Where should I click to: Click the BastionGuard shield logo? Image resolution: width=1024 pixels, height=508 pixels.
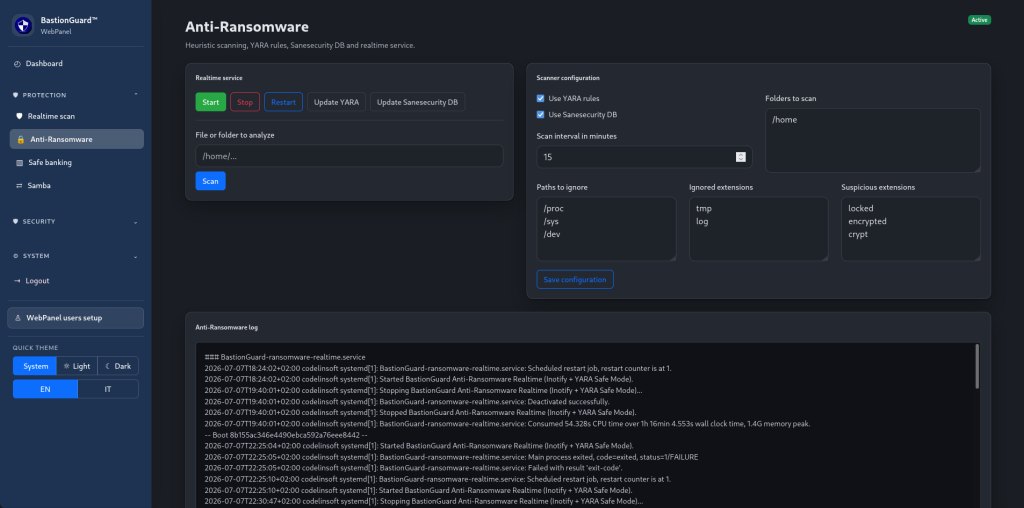23,25
